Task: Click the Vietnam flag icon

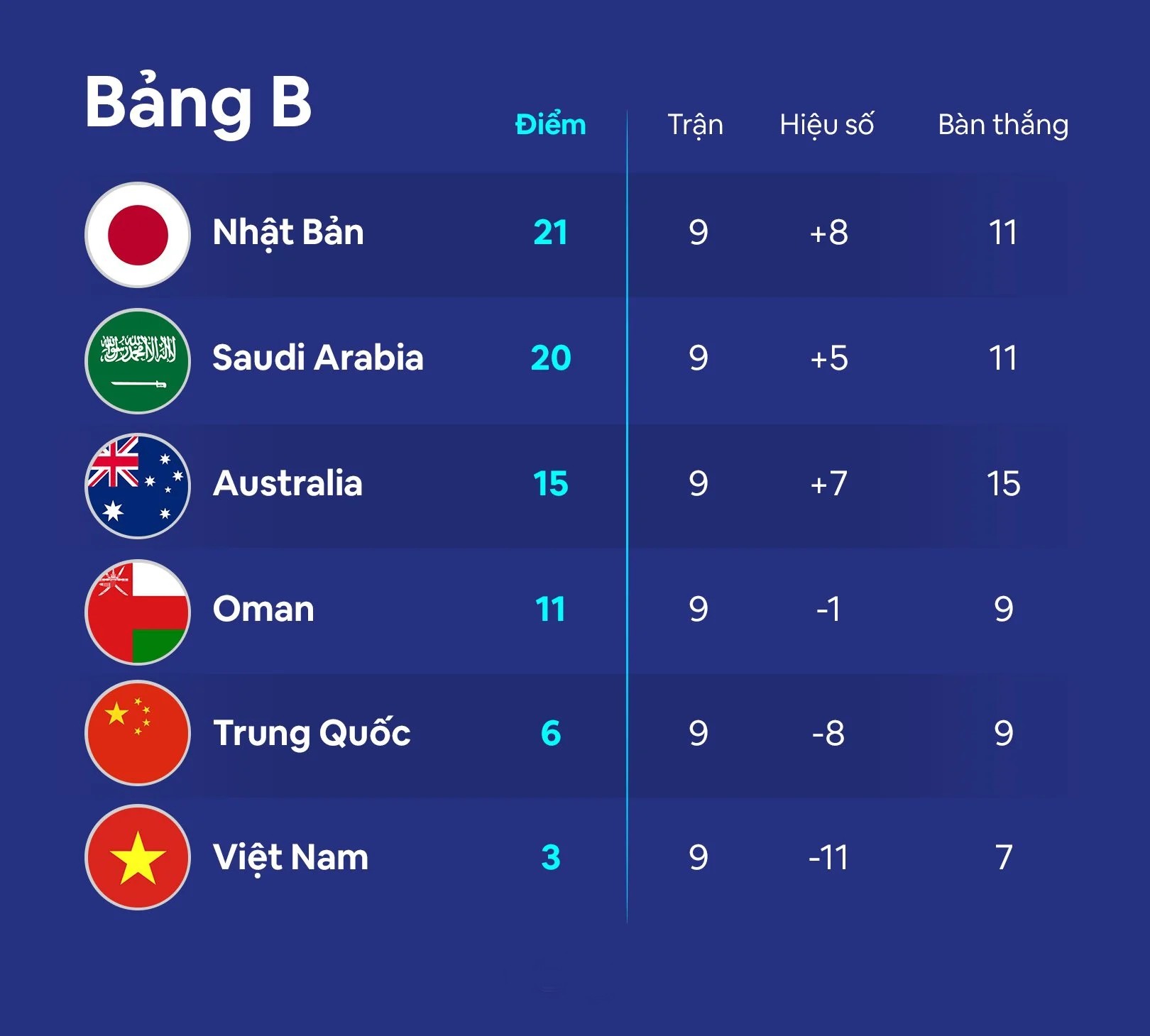Action: 138,857
